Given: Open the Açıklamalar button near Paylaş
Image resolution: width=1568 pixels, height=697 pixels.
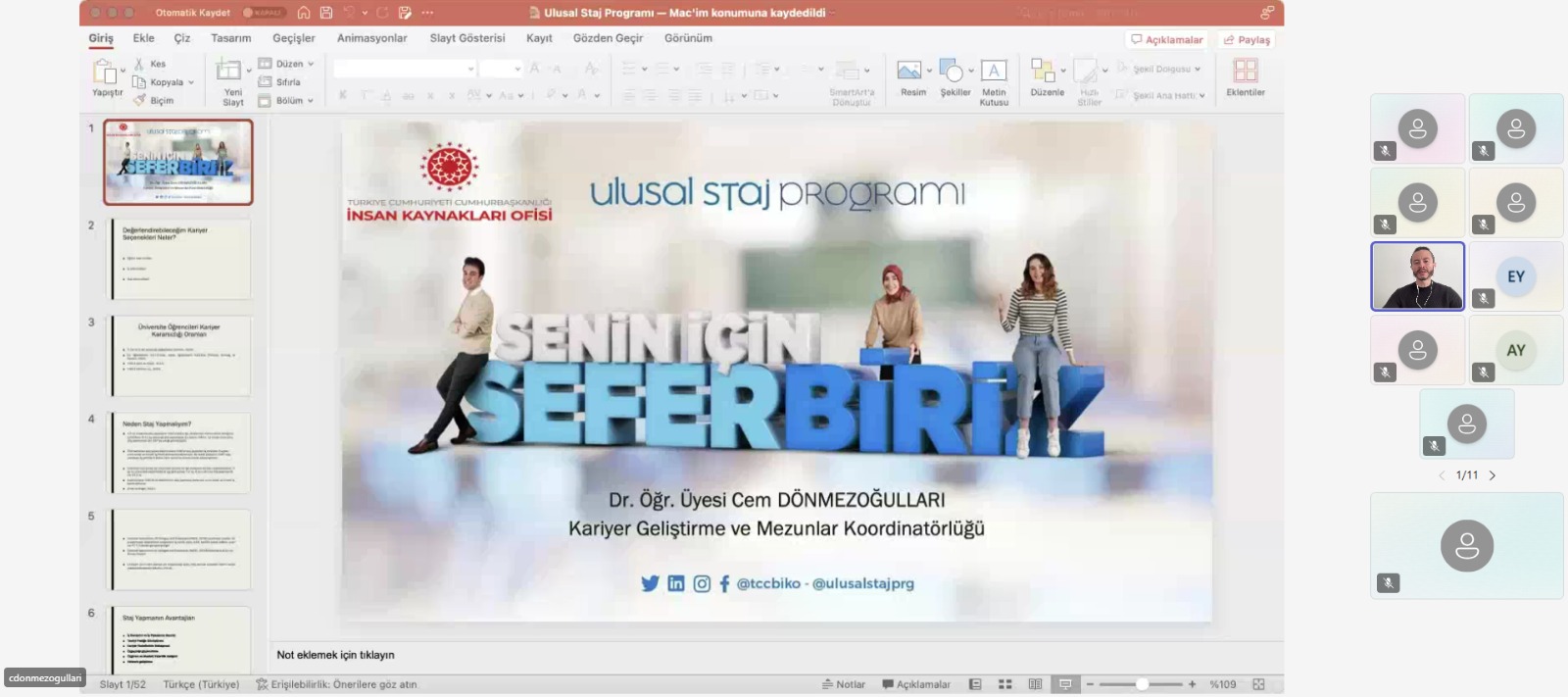Looking at the screenshot, I should point(1166,40).
